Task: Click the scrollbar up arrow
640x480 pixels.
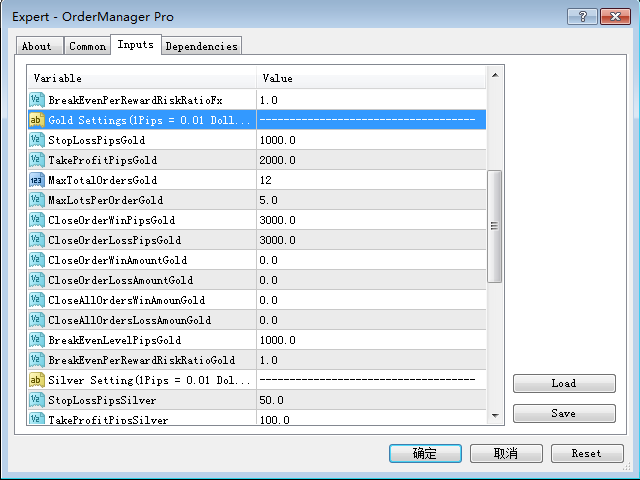Action: [495, 75]
